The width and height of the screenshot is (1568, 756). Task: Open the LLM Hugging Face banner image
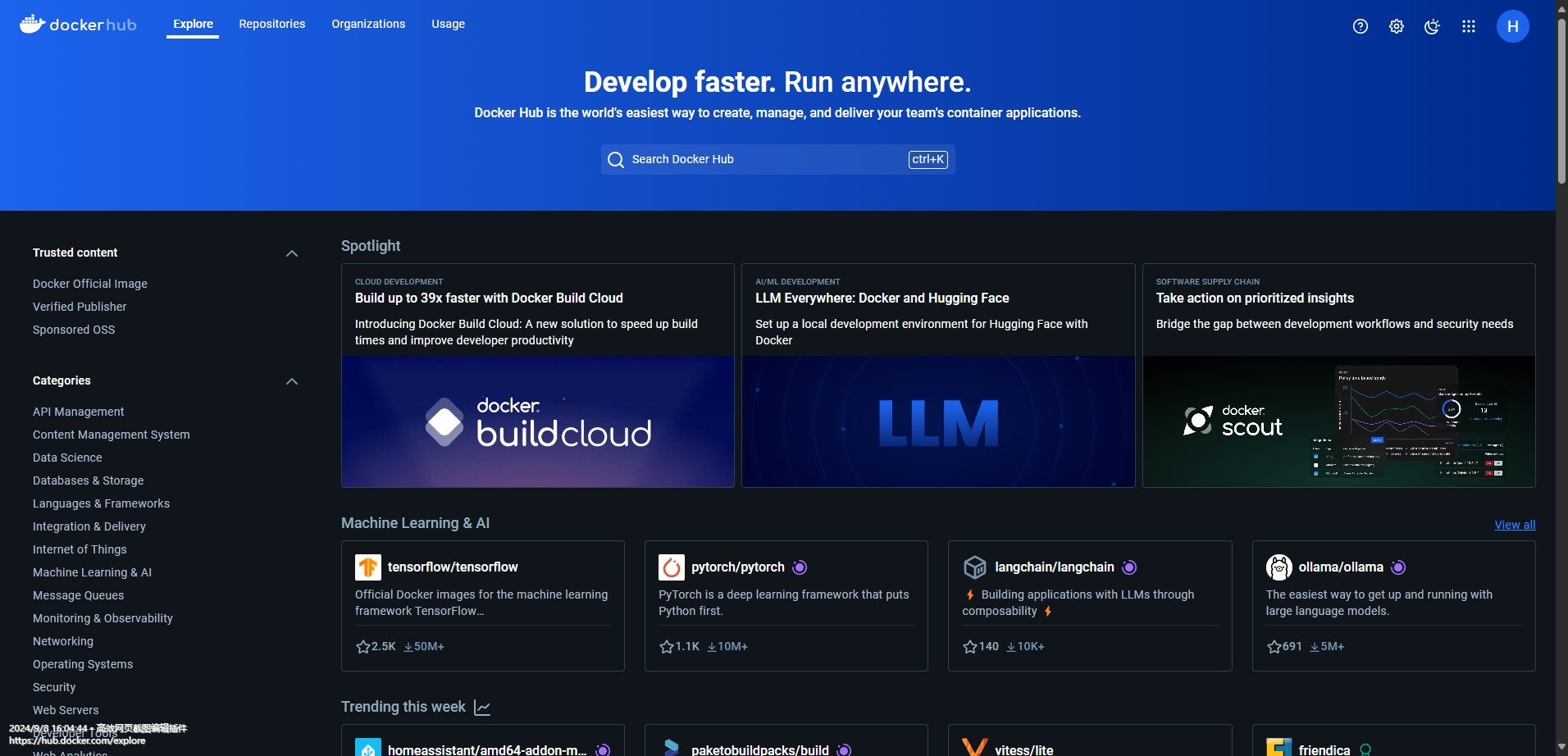click(938, 421)
